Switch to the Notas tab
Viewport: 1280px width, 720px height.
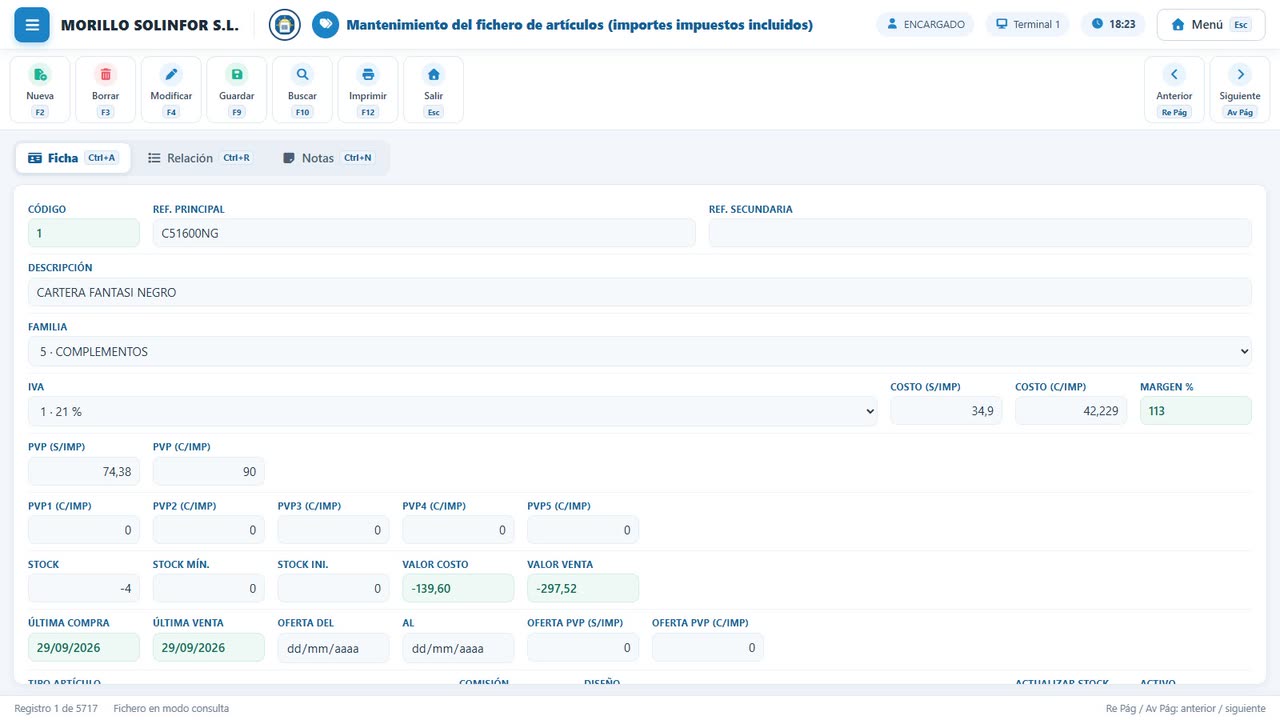click(328, 158)
